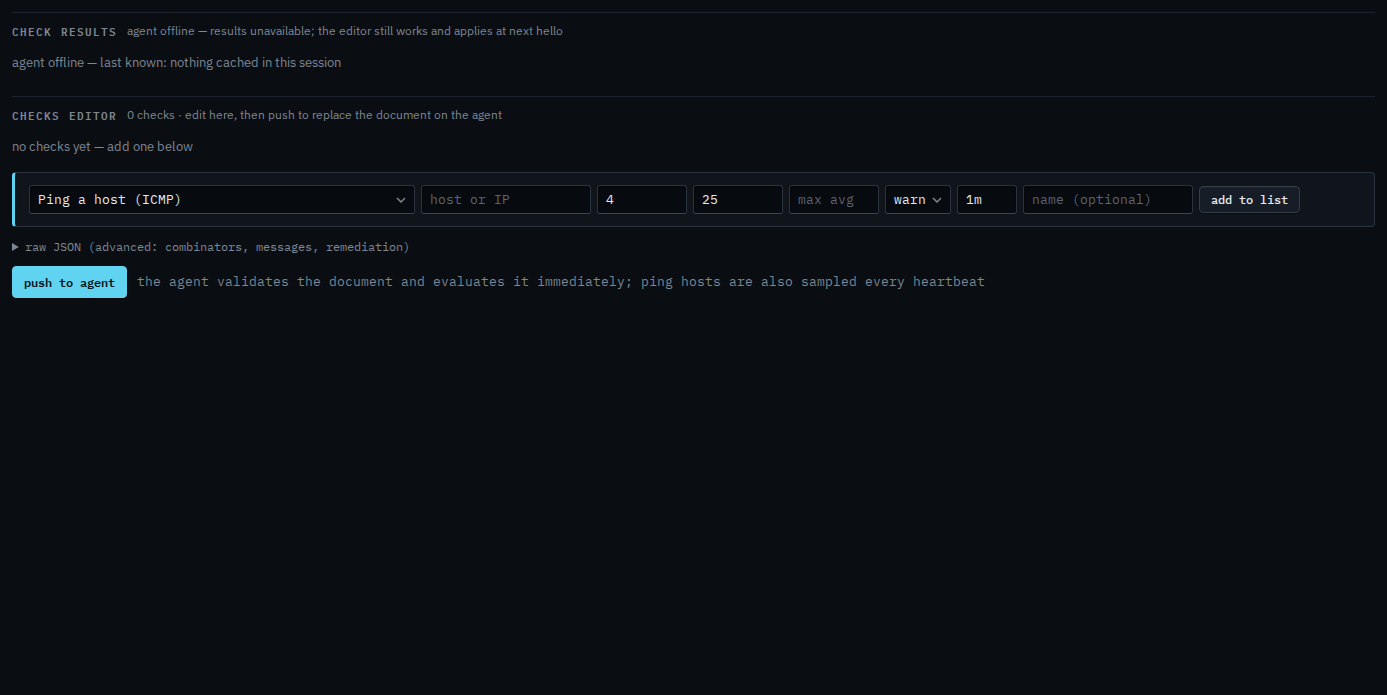The width and height of the screenshot is (1387, 695).
Task: Expand the raw JSON advanced section
Action: (x=211, y=247)
